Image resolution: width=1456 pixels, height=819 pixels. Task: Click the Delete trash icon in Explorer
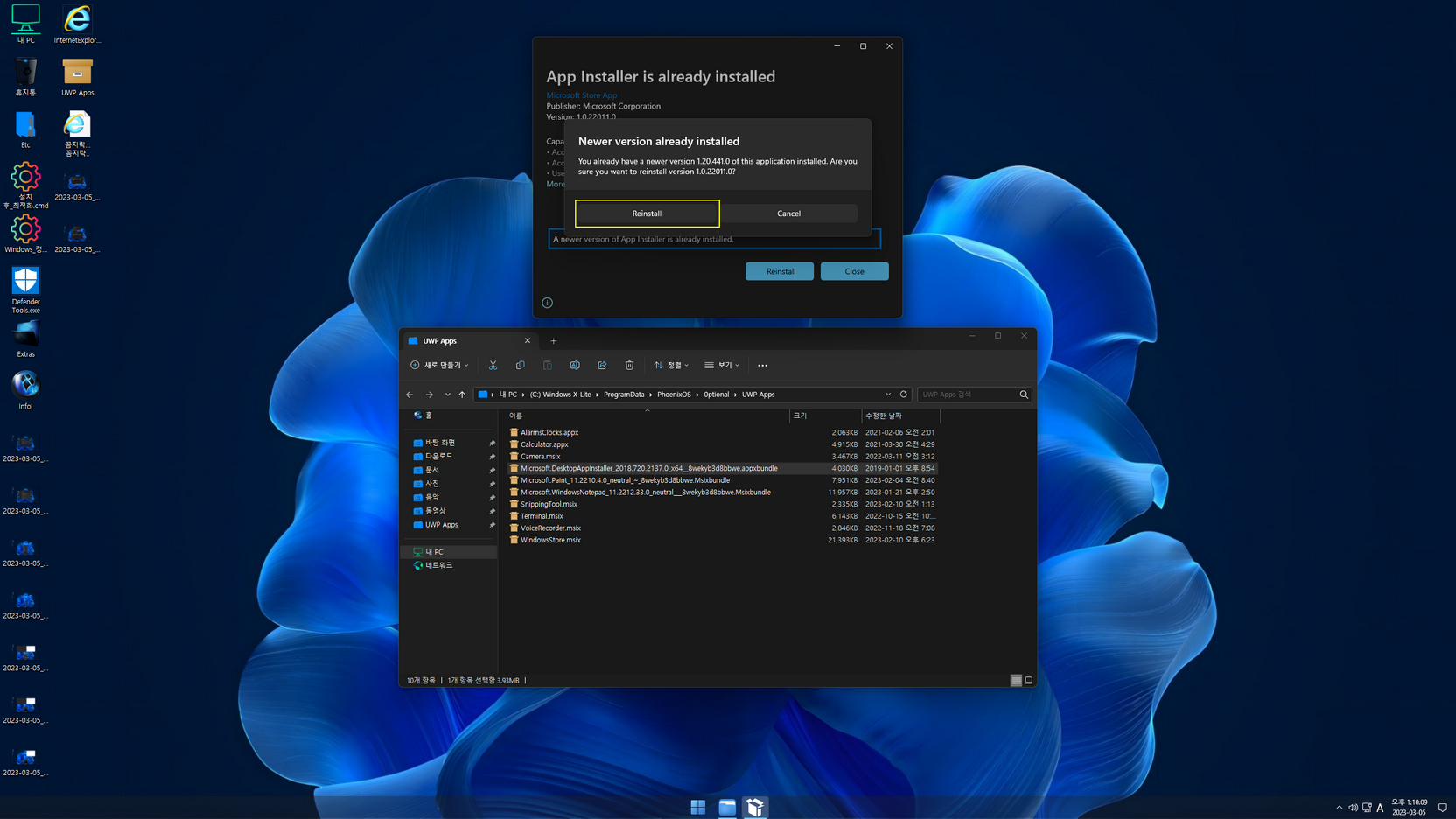click(629, 365)
